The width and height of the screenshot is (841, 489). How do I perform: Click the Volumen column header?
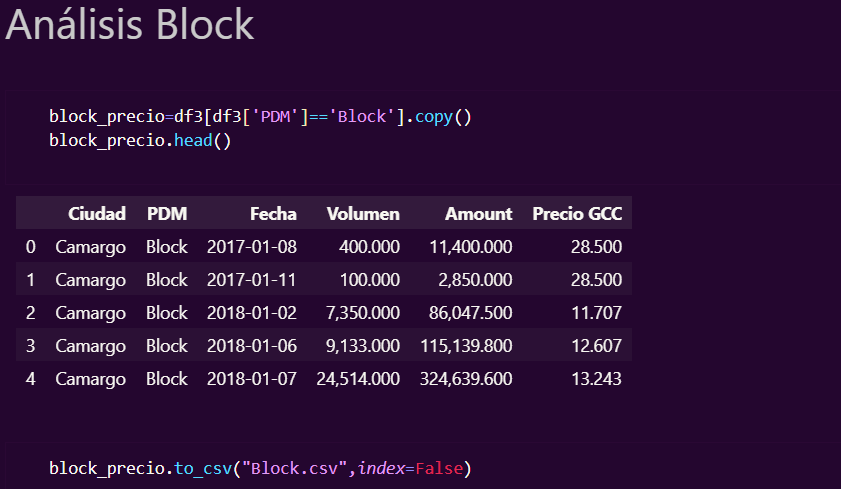[363, 213]
